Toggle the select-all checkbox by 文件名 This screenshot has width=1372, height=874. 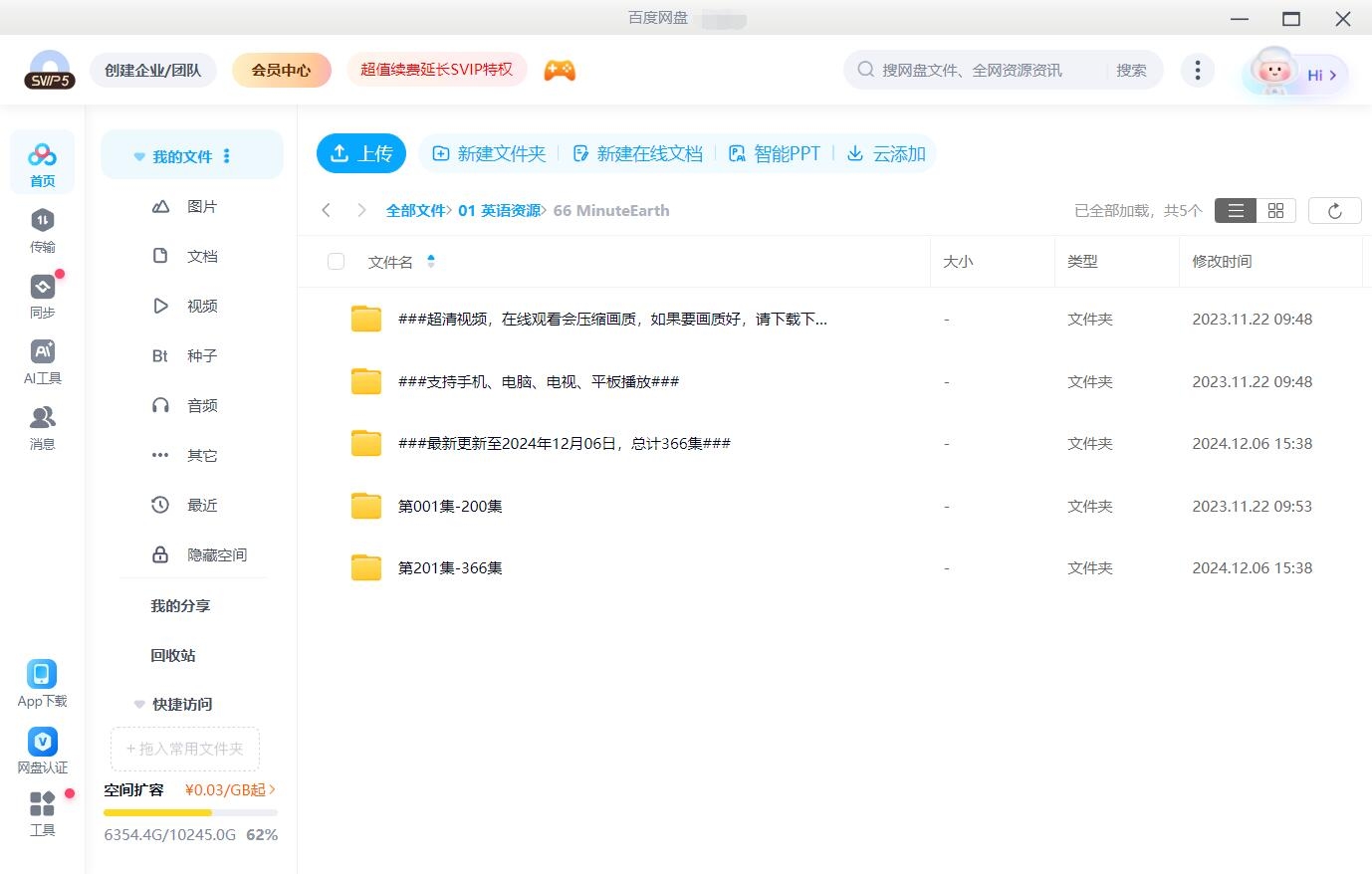336,261
